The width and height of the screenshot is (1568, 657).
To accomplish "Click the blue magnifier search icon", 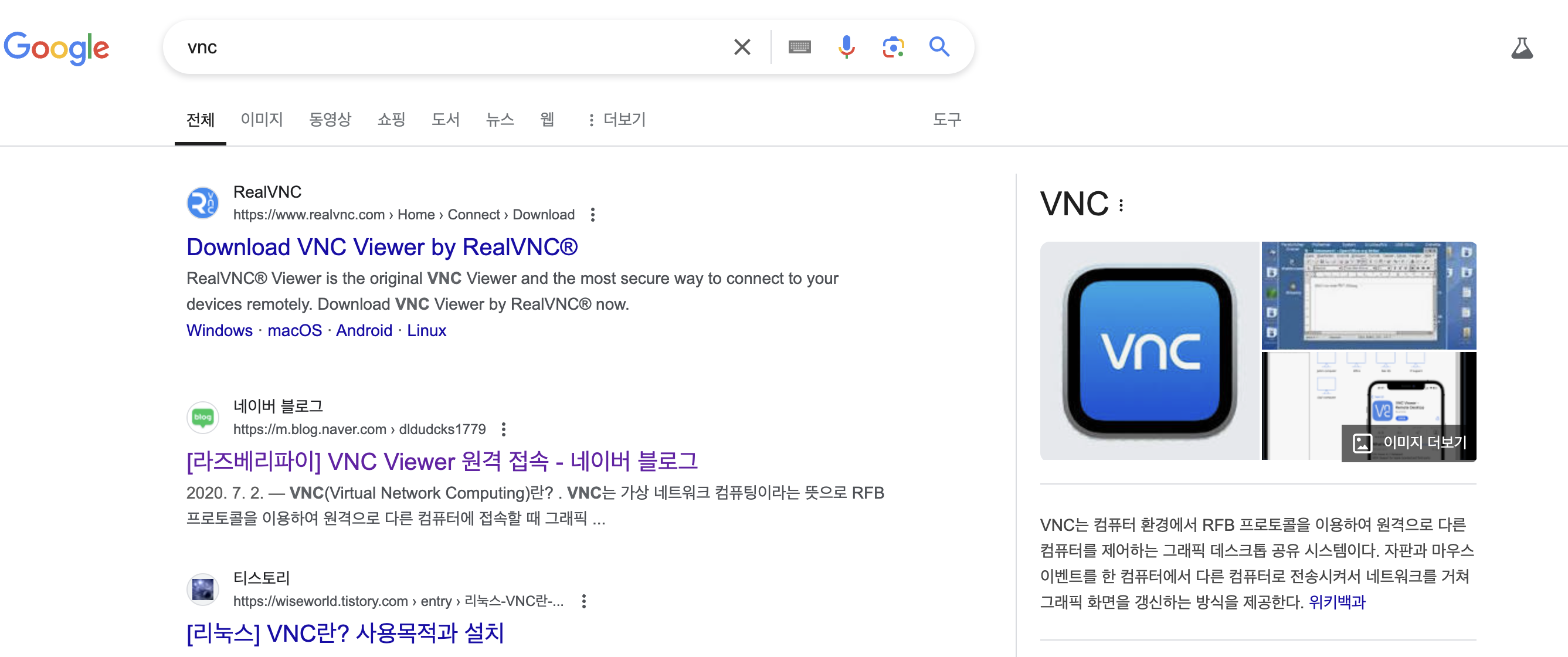I will click(939, 47).
